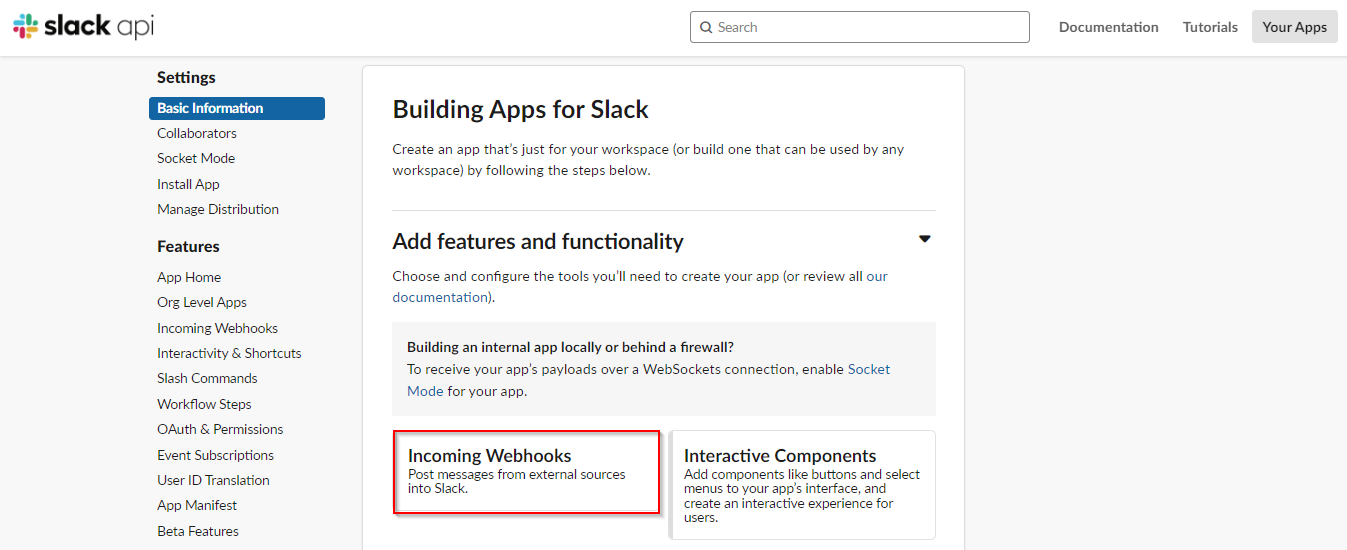The image size is (1347, 550).
Task: Open Slash Commands feature
Action: [207, 378]
